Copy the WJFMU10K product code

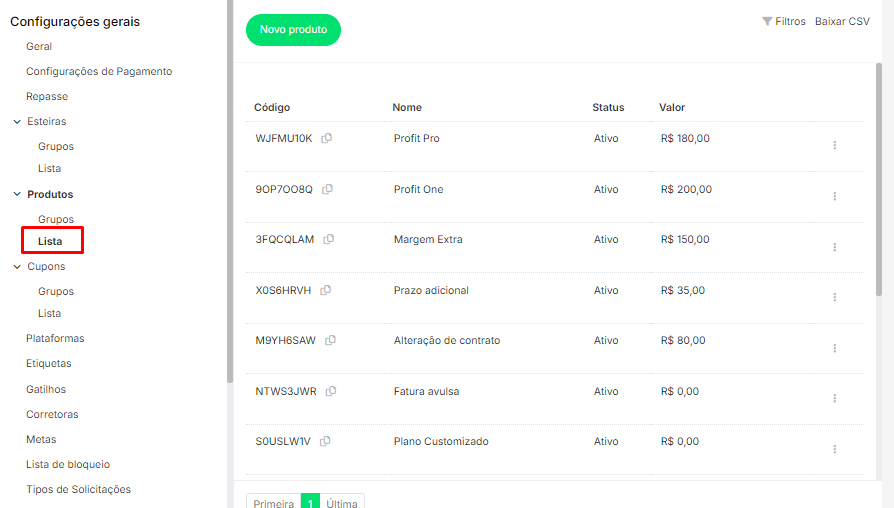click(x=327, y=139)
